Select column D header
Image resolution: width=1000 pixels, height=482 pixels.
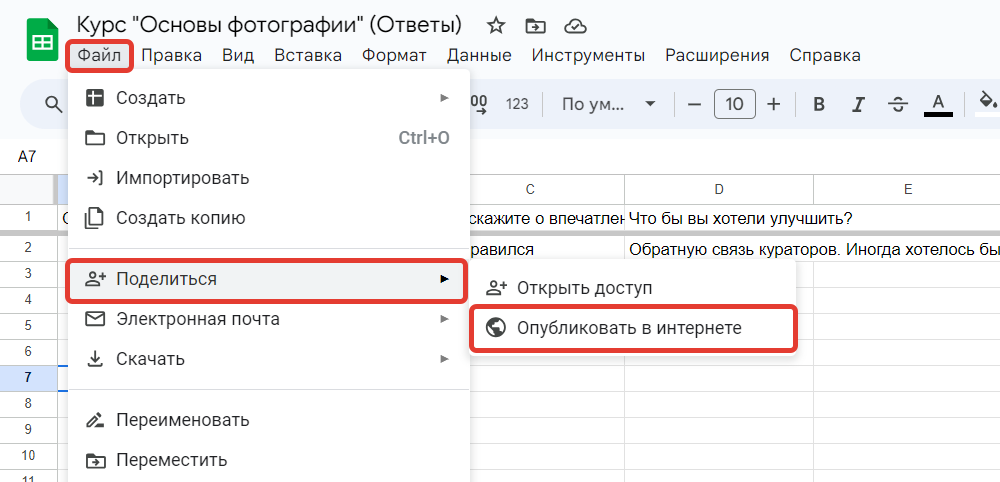pos(719,189)
